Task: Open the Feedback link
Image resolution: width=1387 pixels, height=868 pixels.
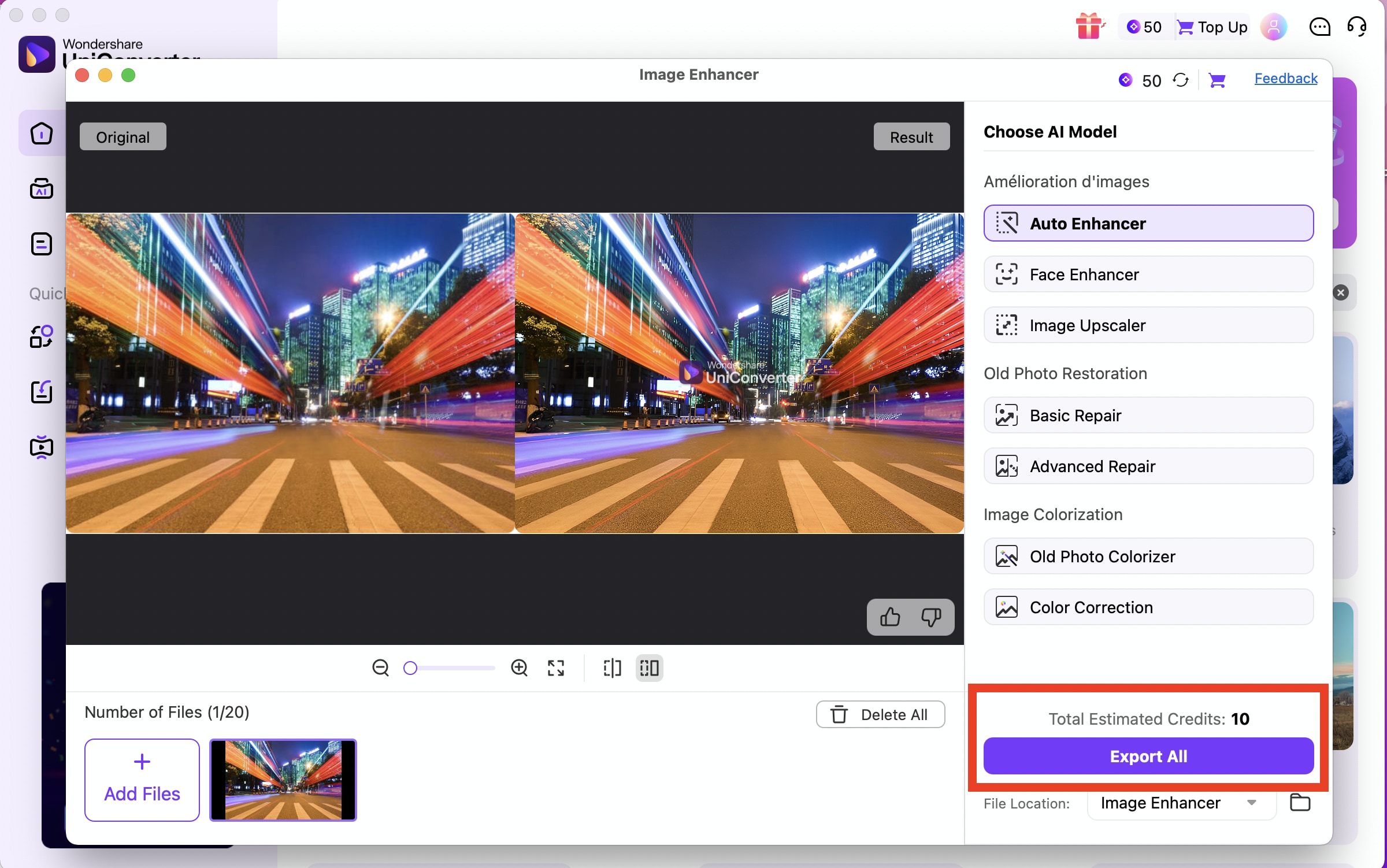Action: pyautogui.click(x=1285, y=79)
